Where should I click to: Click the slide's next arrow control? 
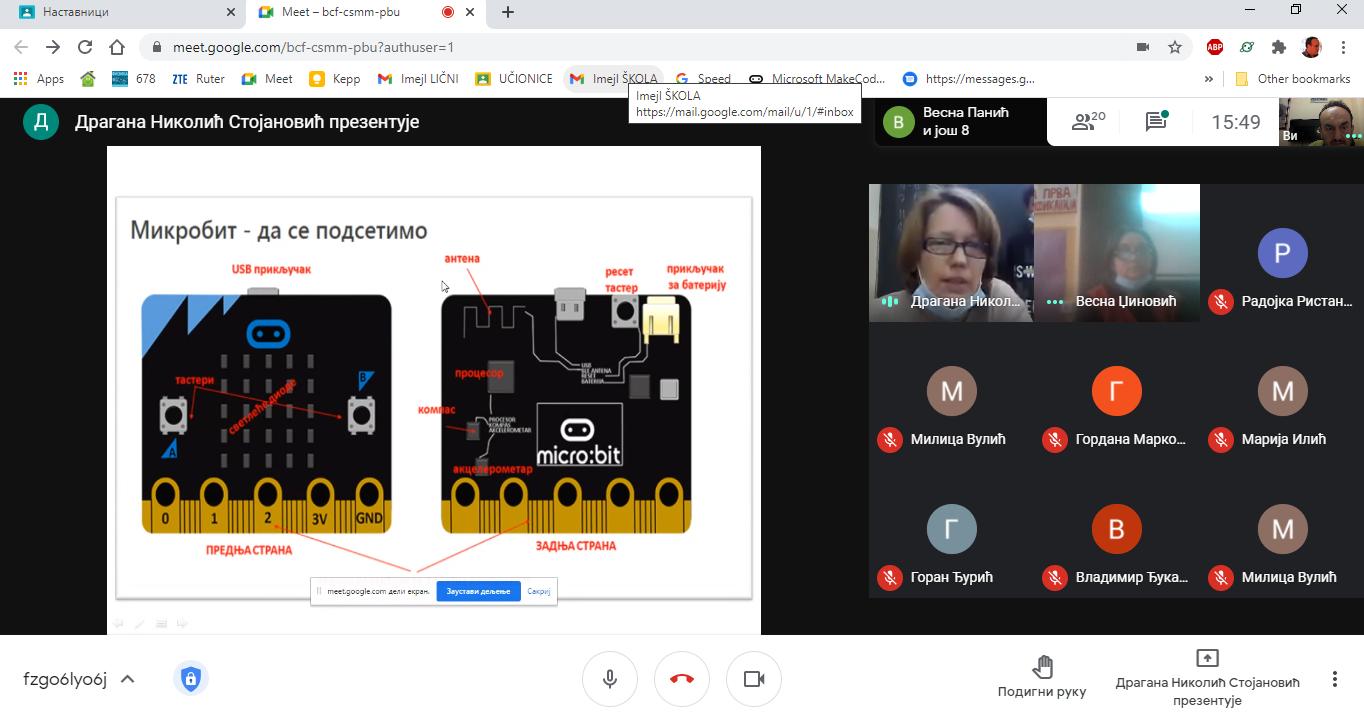coord(182,623)
